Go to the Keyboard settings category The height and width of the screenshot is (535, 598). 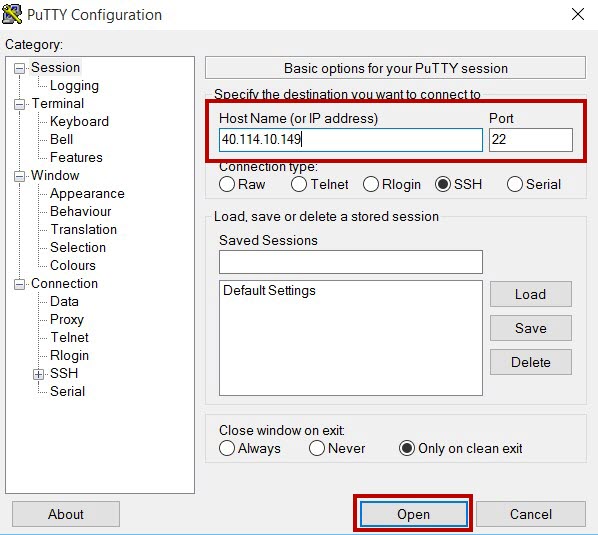tap(79, 121)
